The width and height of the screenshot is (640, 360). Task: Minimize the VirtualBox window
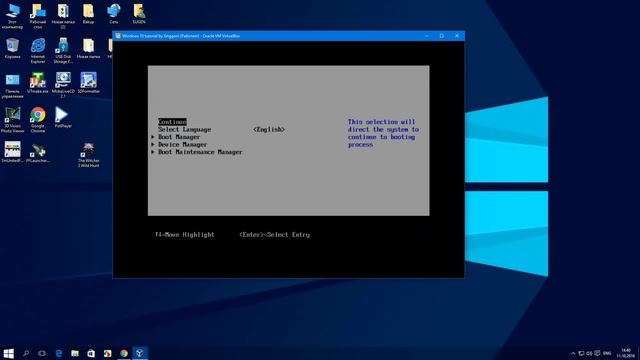pyautogui.click(x=427, y=36)
